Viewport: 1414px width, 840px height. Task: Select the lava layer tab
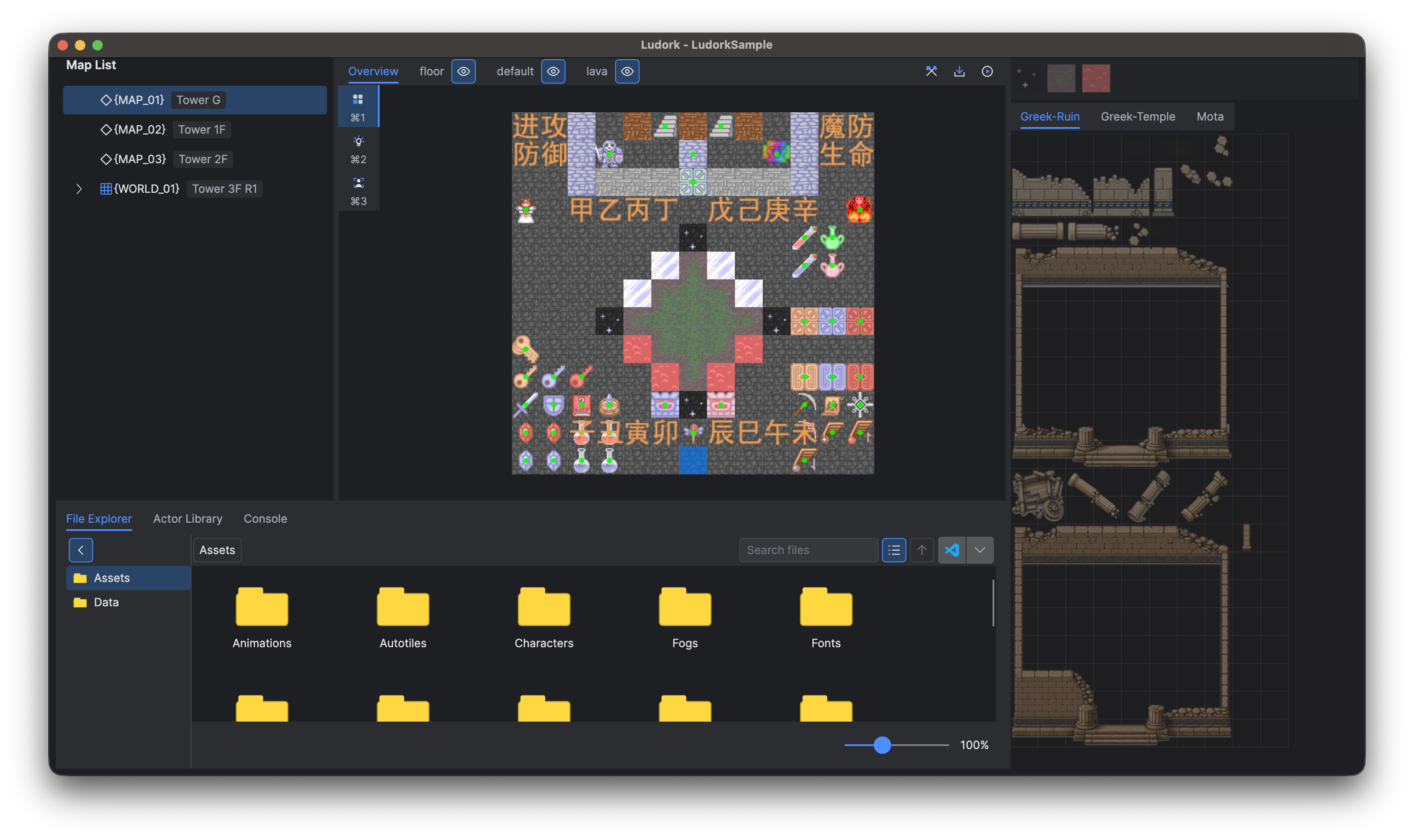(x=596, y=71)
